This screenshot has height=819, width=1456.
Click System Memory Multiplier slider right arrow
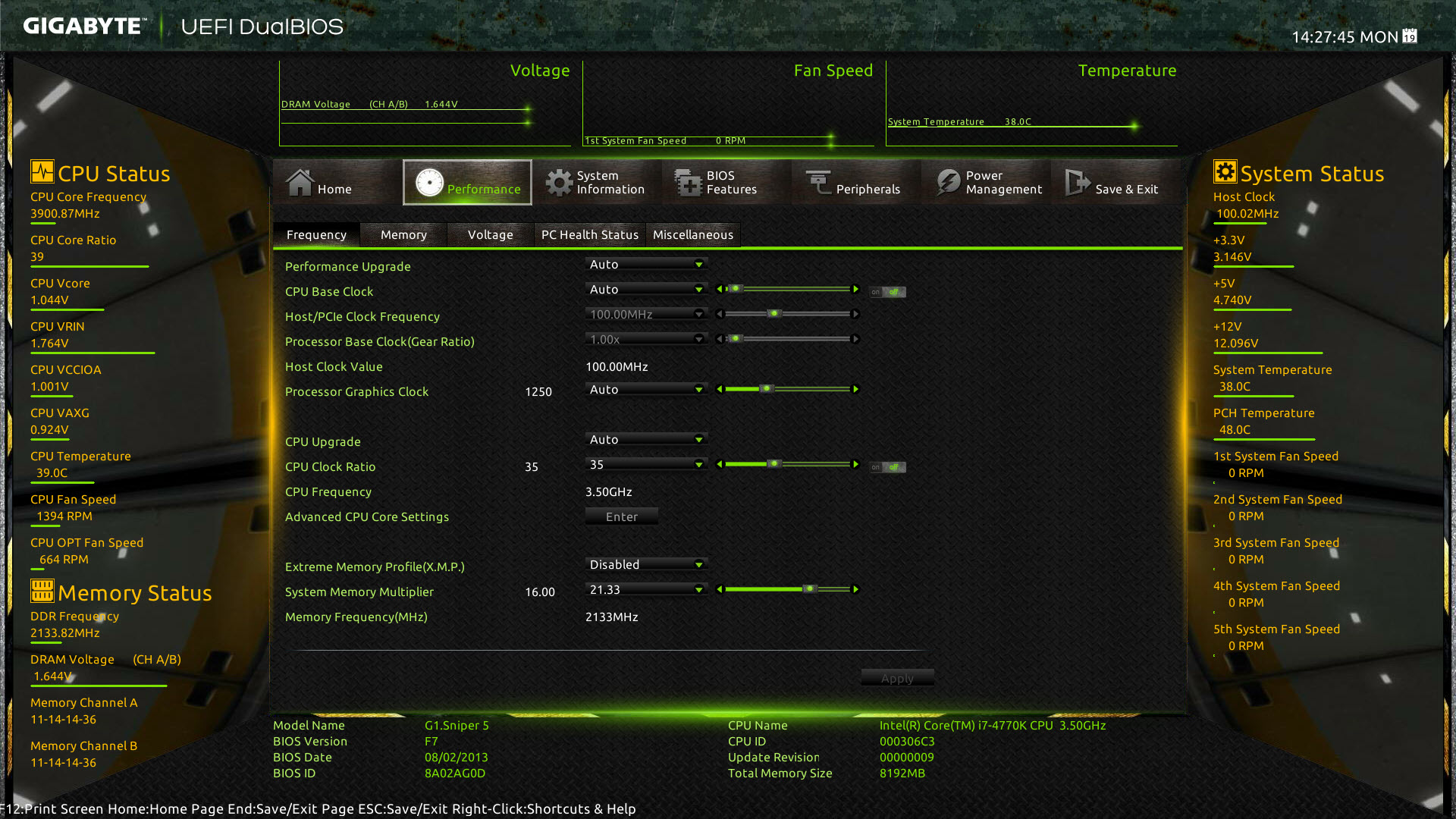pyautogui.click(x=855, y=589)
